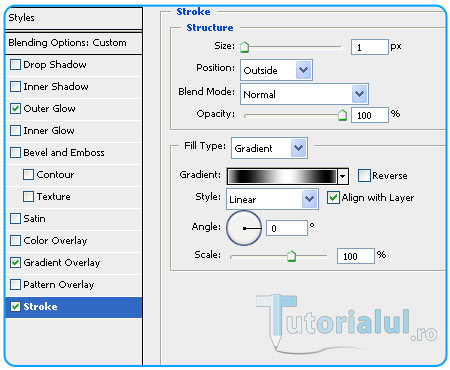The height and width of the screenshot is (370, 450).
Task: Click the Angle dial control
Action: [244, 228]
